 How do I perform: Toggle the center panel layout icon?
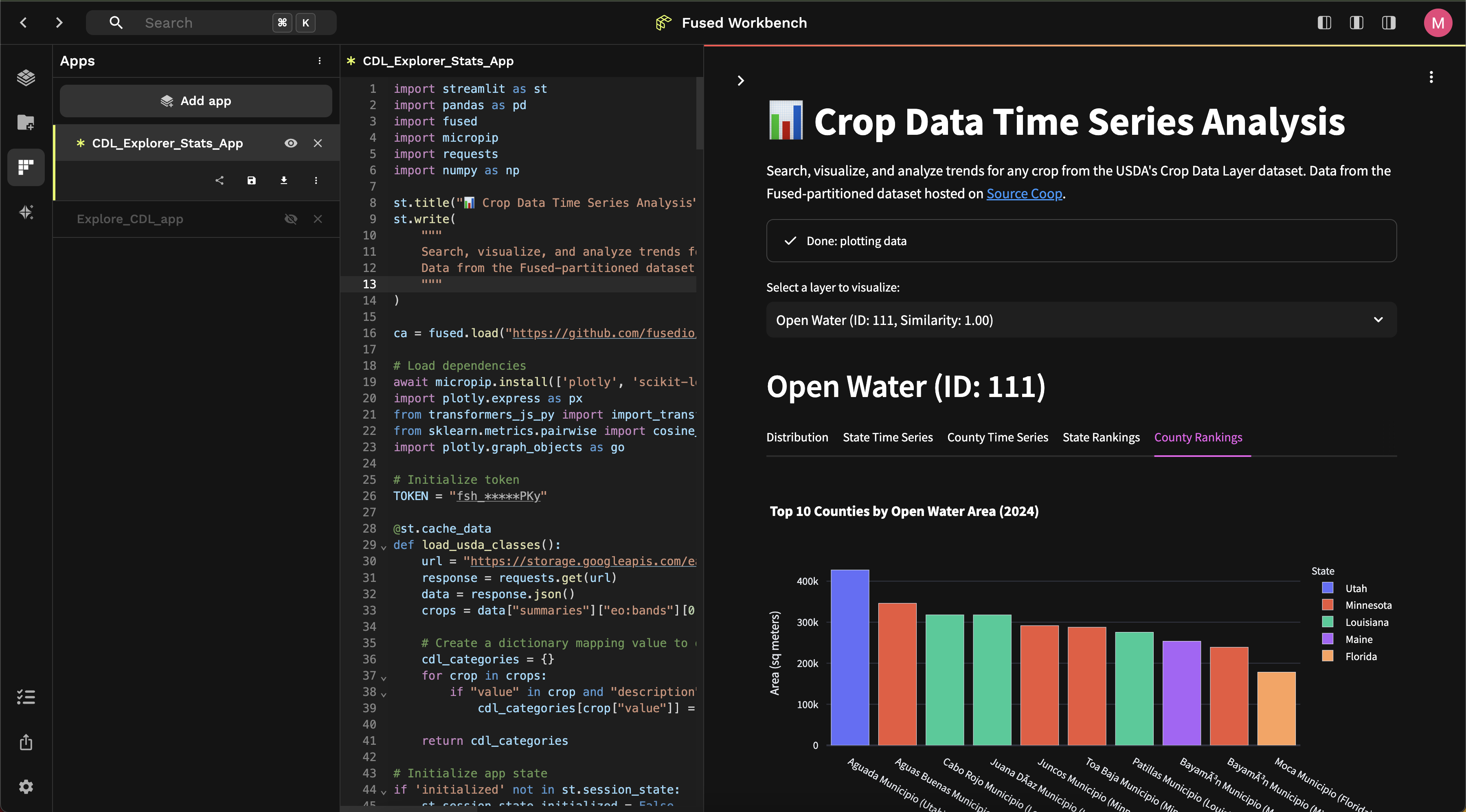pos(1356,23)
